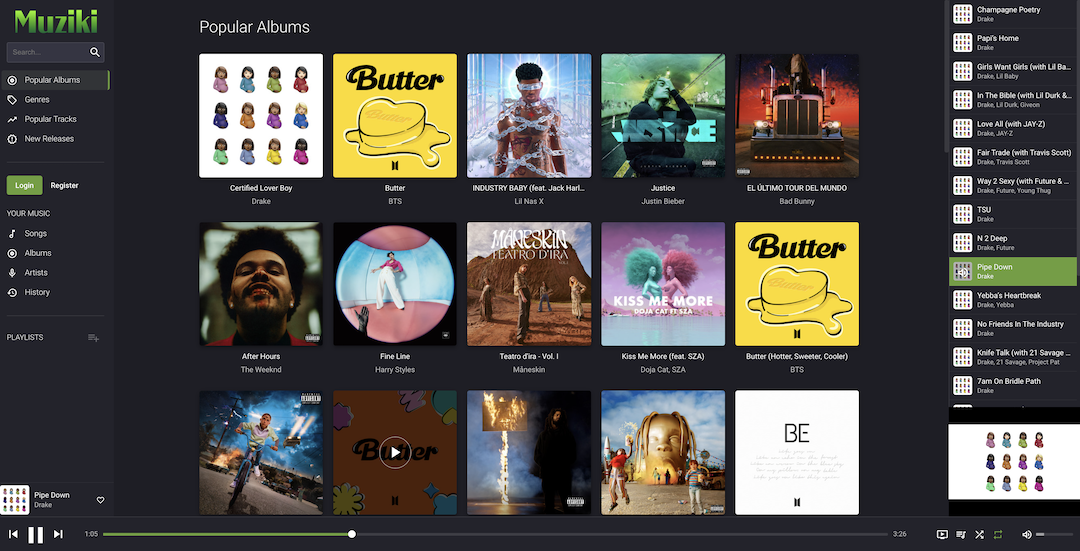Click the Genres tag icon

click(12, 100)
